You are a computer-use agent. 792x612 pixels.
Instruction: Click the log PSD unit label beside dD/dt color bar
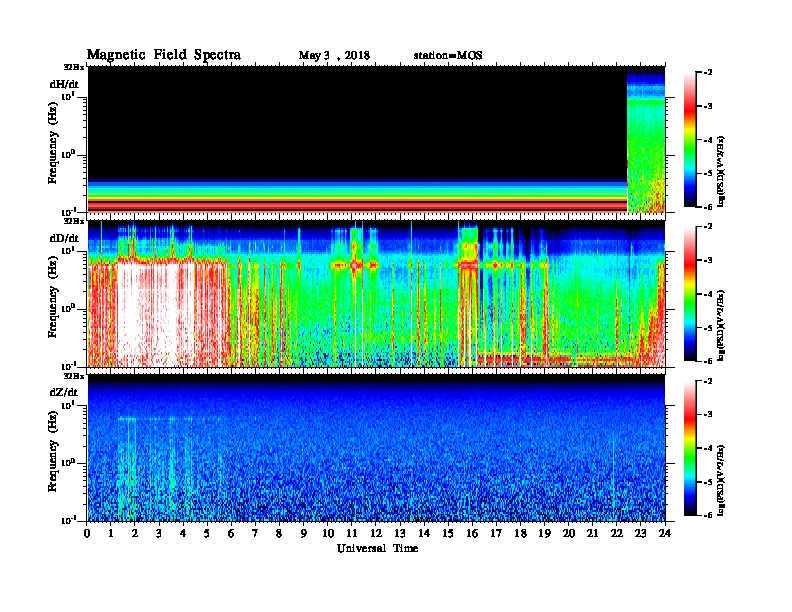pos(722,326)
